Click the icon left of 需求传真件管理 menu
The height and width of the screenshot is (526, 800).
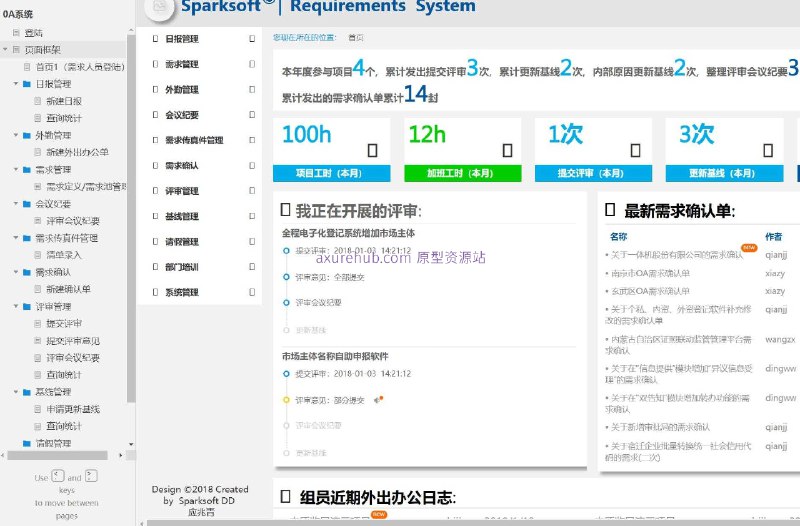tap(156, 140)
